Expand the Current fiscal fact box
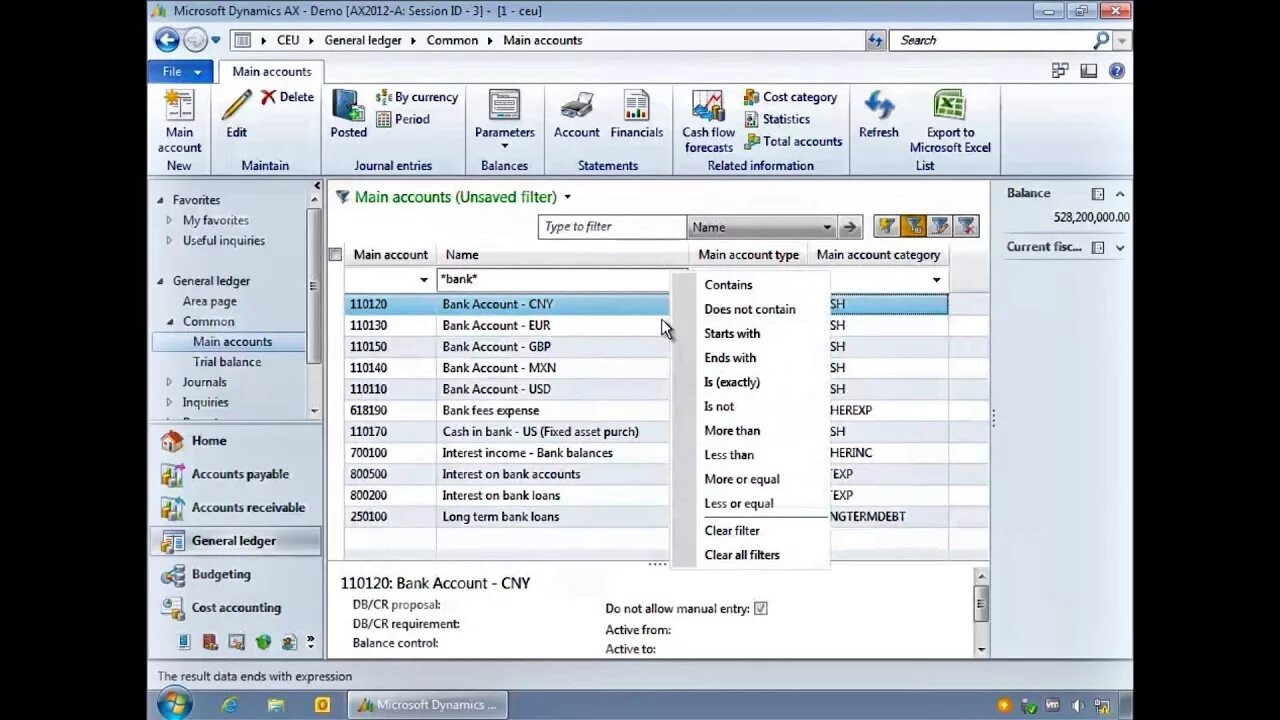The width and height of the screenshot is (1280, 720). point(1120,247)
